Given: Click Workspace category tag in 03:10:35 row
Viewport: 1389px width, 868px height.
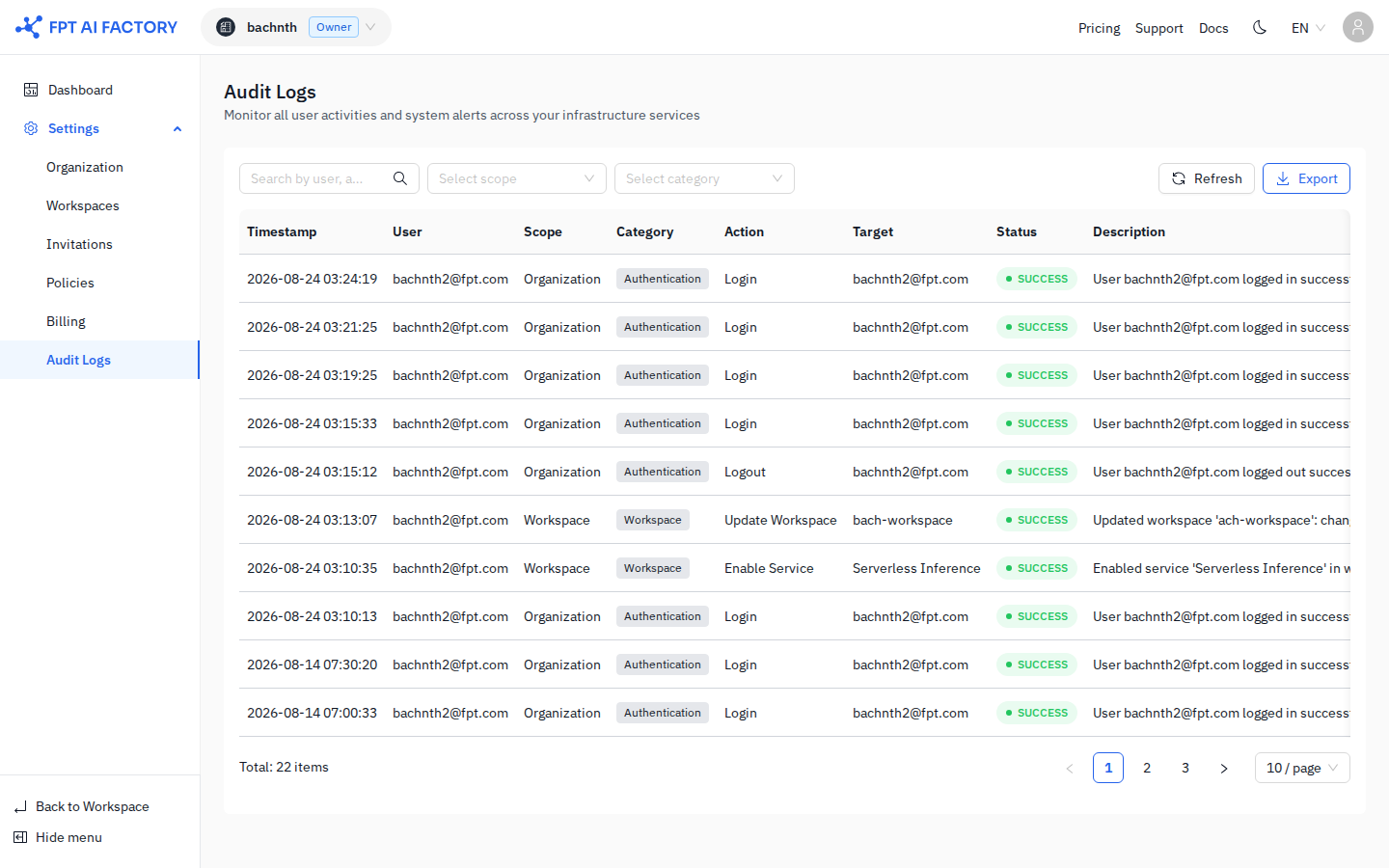Looking at the screenshot, I should click(653, 568).
